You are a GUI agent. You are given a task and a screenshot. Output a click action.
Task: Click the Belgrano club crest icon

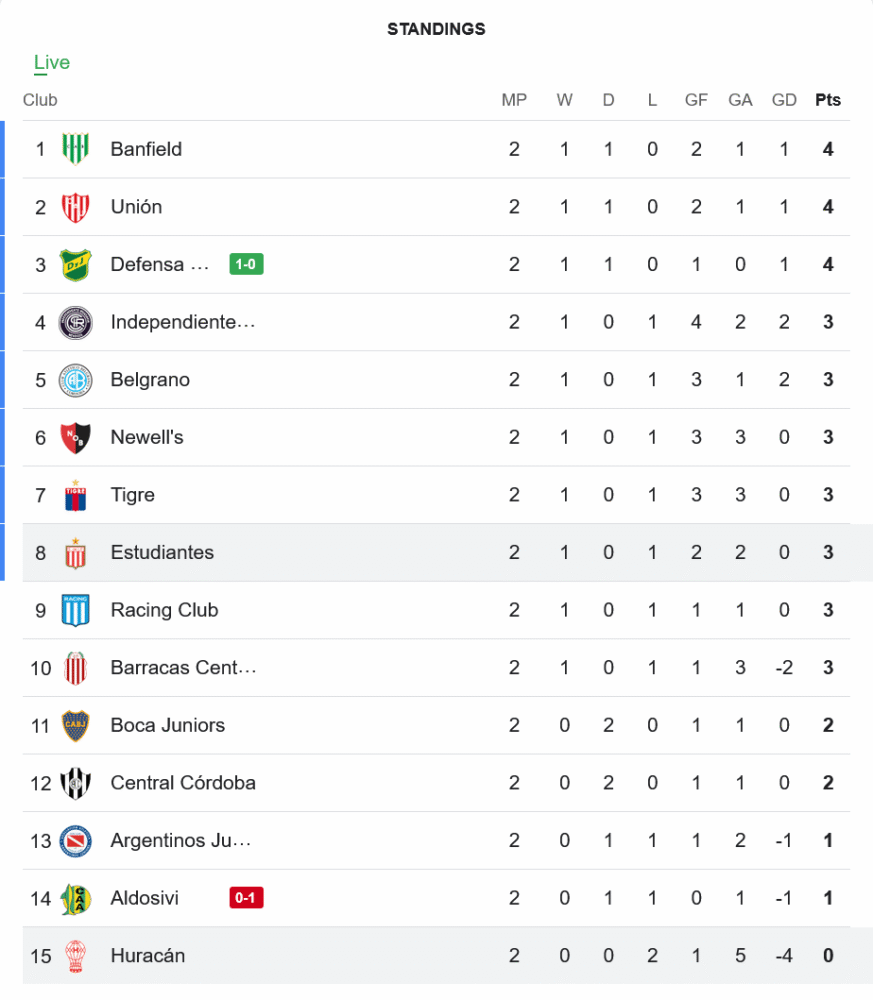click(x=75, y=380)
